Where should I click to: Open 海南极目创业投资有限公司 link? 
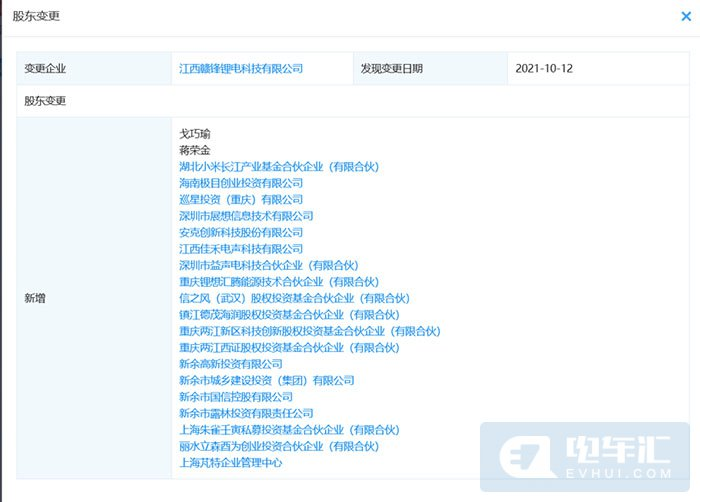(241, 183)
